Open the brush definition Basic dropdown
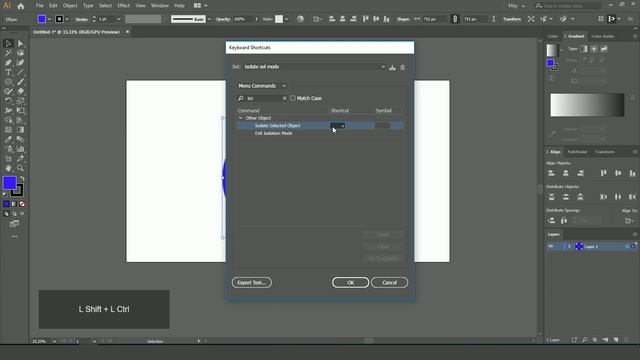640x360 pixels. 209,19
